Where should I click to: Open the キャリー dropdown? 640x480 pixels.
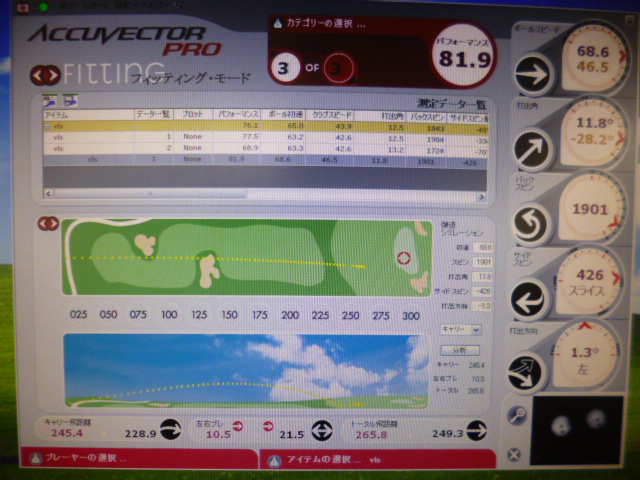click(x=461, y=329)
